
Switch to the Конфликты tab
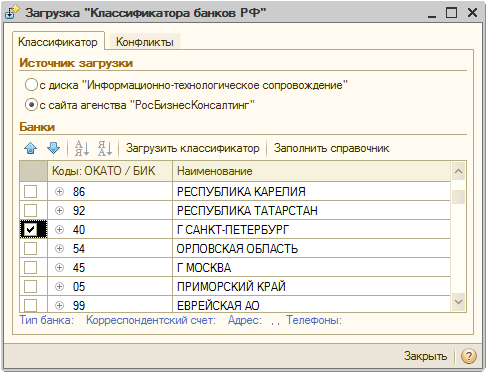click(x=145, y=42)
